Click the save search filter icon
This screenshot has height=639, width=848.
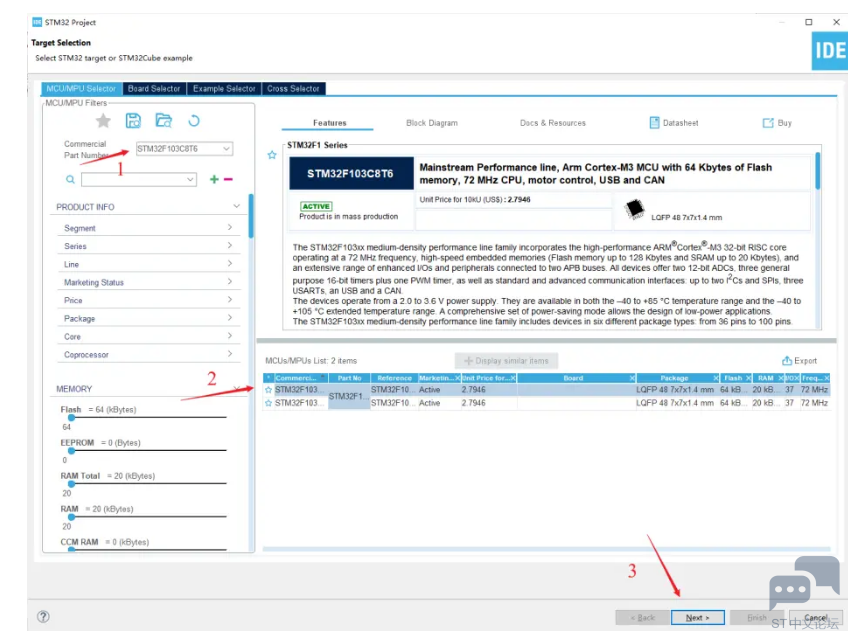click(133, 121)
